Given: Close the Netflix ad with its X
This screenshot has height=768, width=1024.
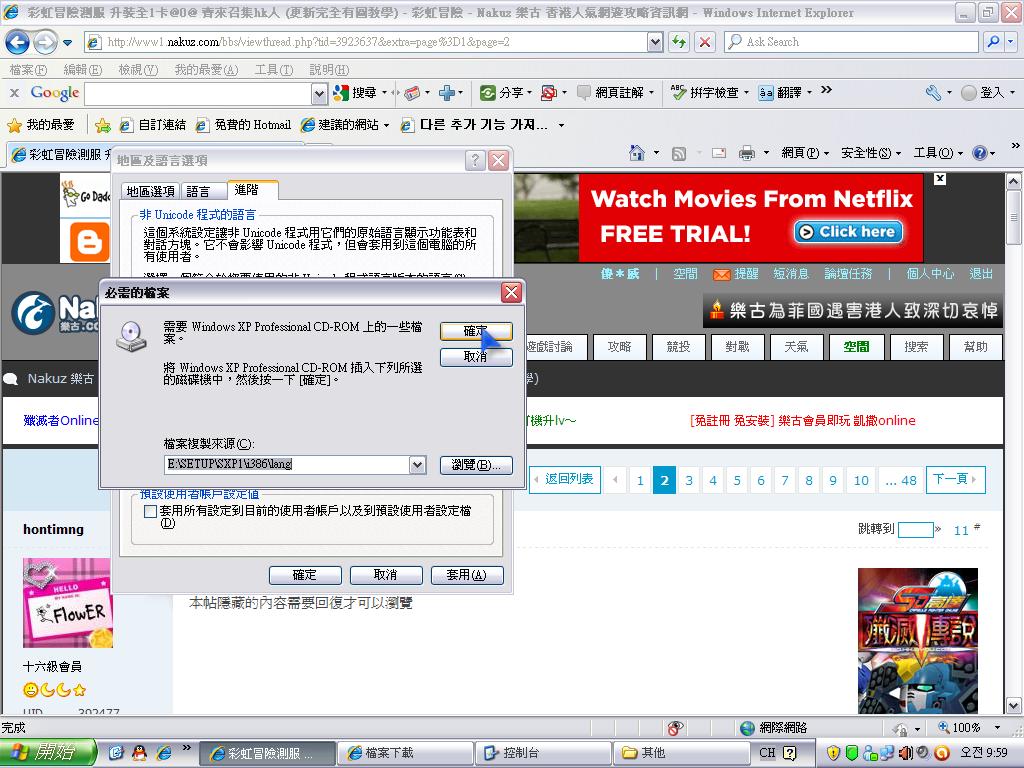Looking at the screenshot, I should tap(940, 178).
